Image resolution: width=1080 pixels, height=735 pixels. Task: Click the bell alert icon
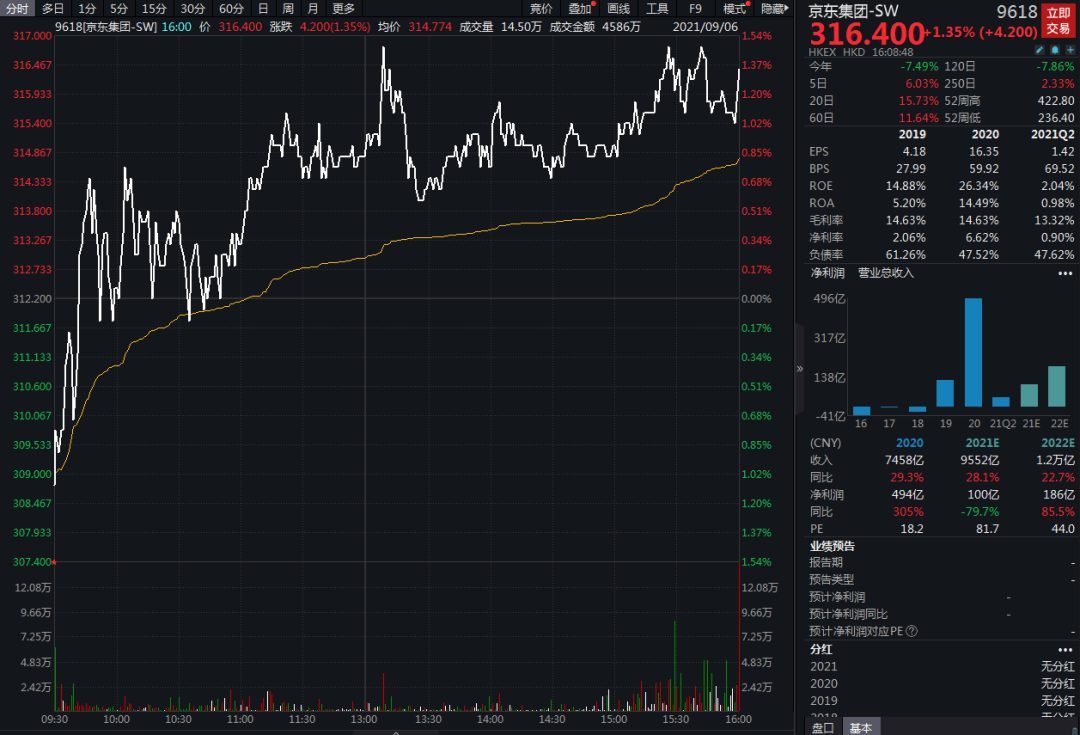tap(1054, 48)
